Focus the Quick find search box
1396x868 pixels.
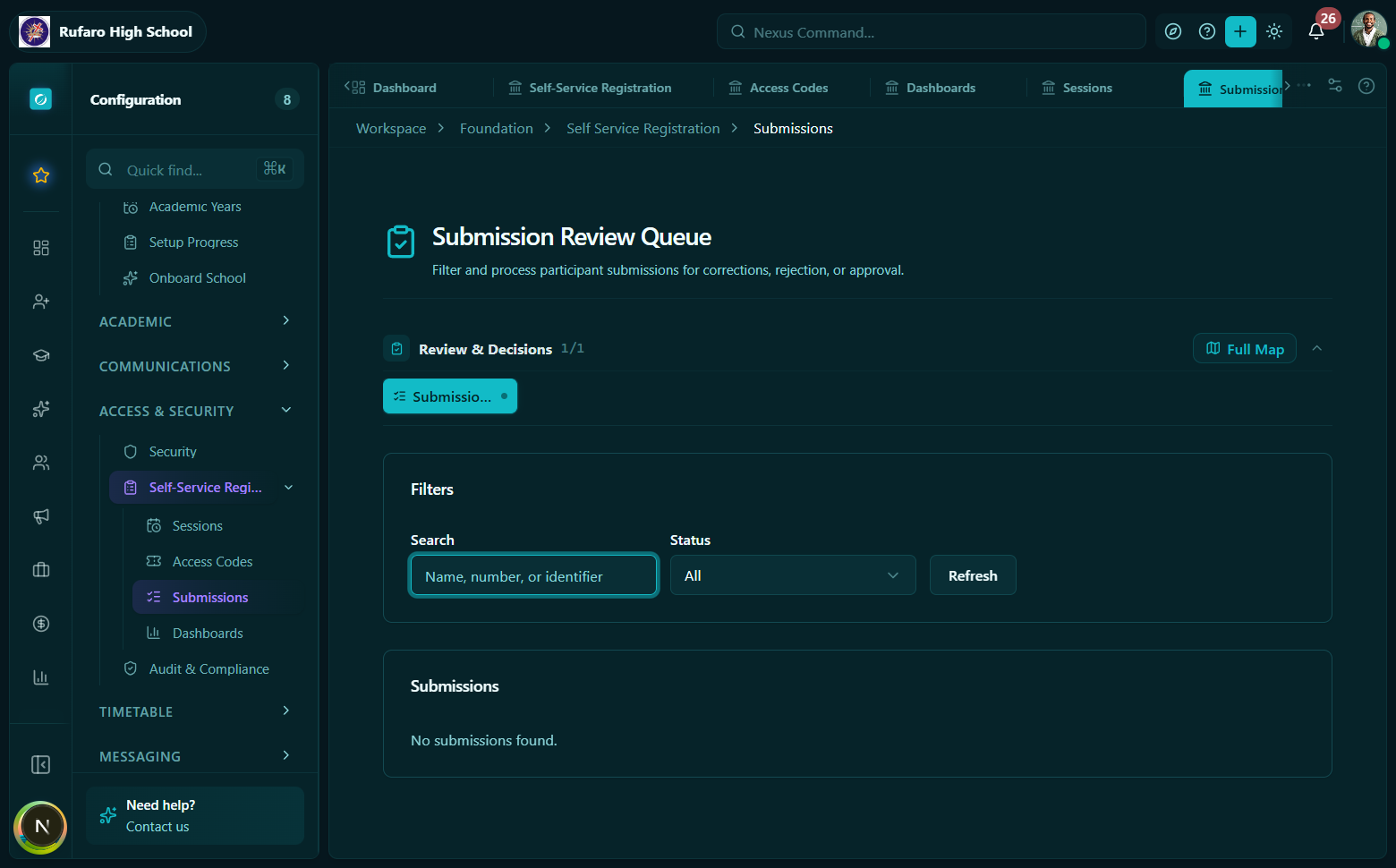click(195, 169)
